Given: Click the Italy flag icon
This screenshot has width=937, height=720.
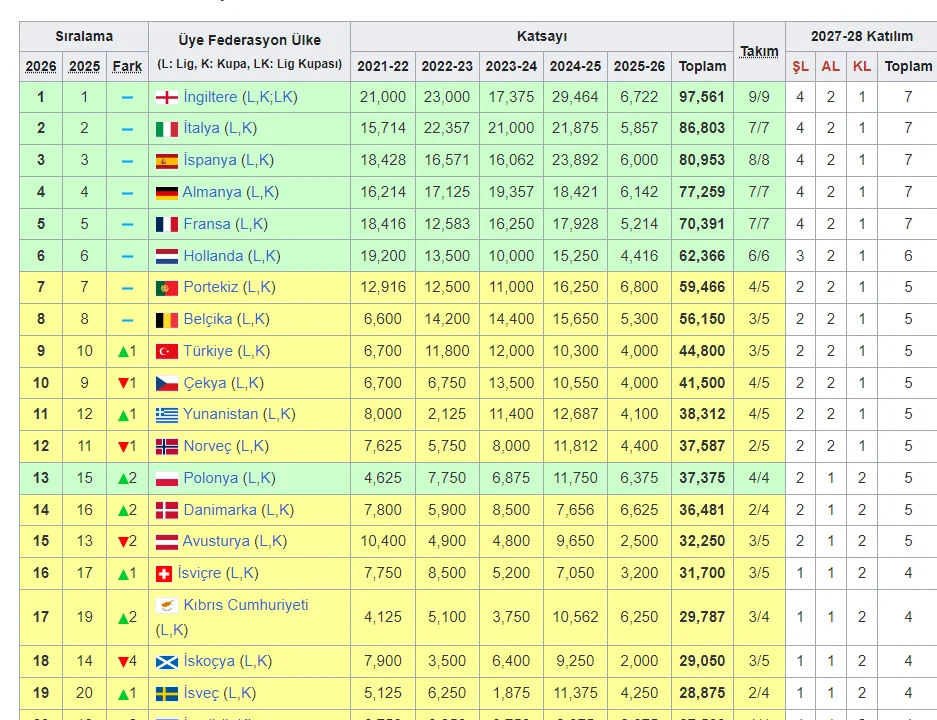Looking at the screenshot, I should (166, 129).
